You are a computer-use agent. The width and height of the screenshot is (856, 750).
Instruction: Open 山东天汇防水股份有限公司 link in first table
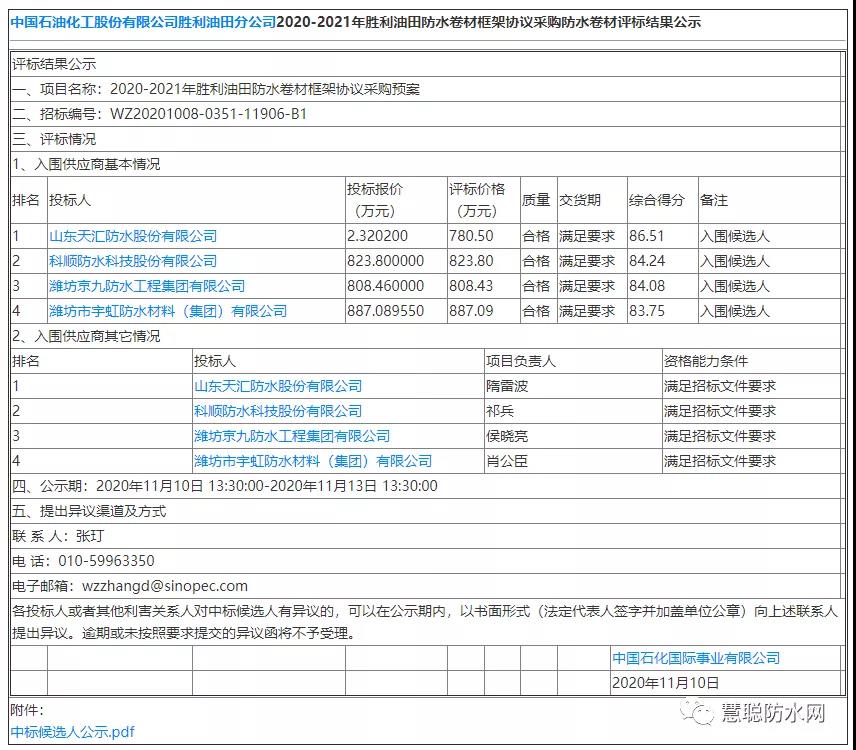click(133, 236)
